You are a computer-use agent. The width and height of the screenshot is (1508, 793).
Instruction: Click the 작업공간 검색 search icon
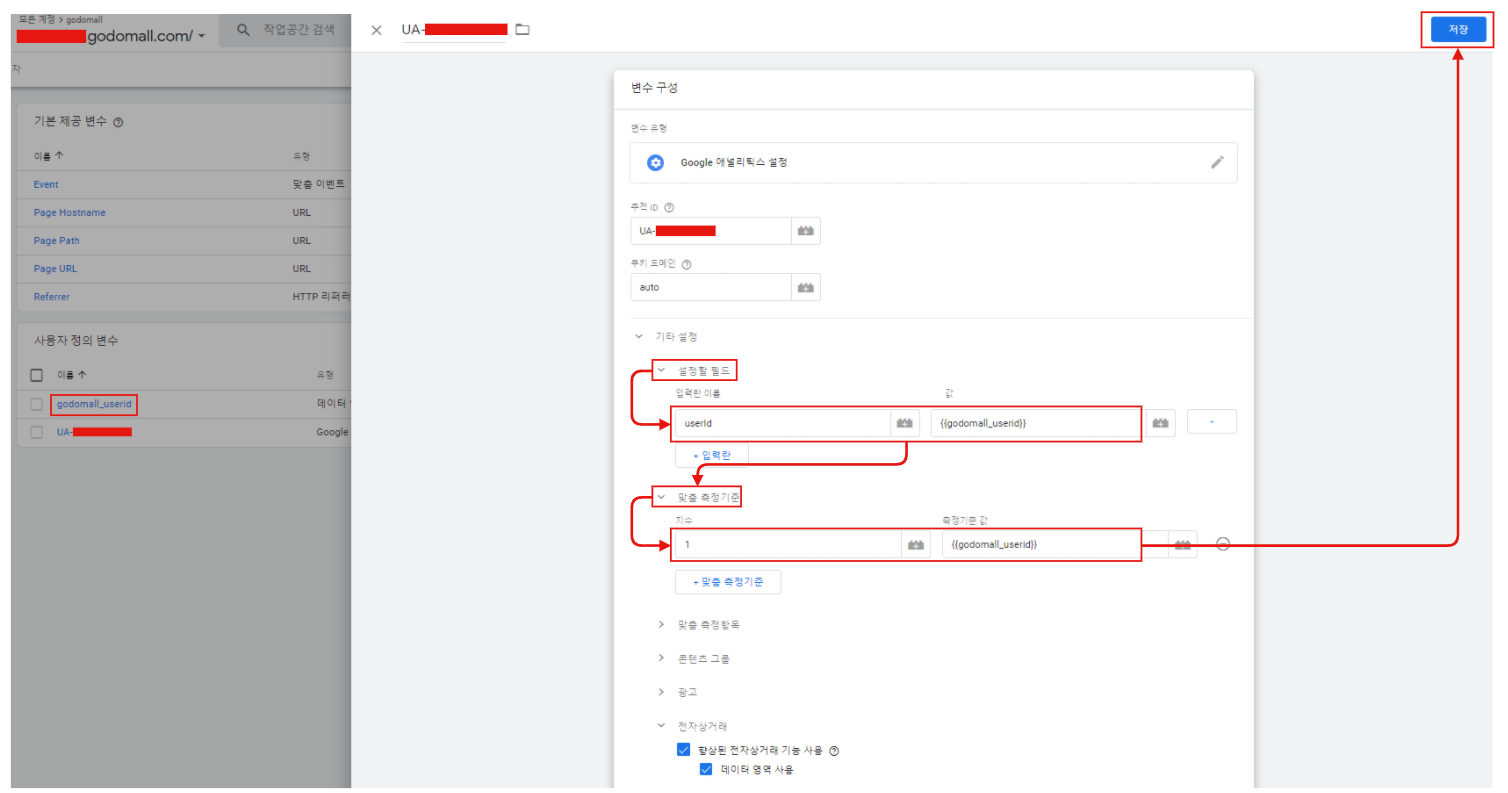coord(243,30)
